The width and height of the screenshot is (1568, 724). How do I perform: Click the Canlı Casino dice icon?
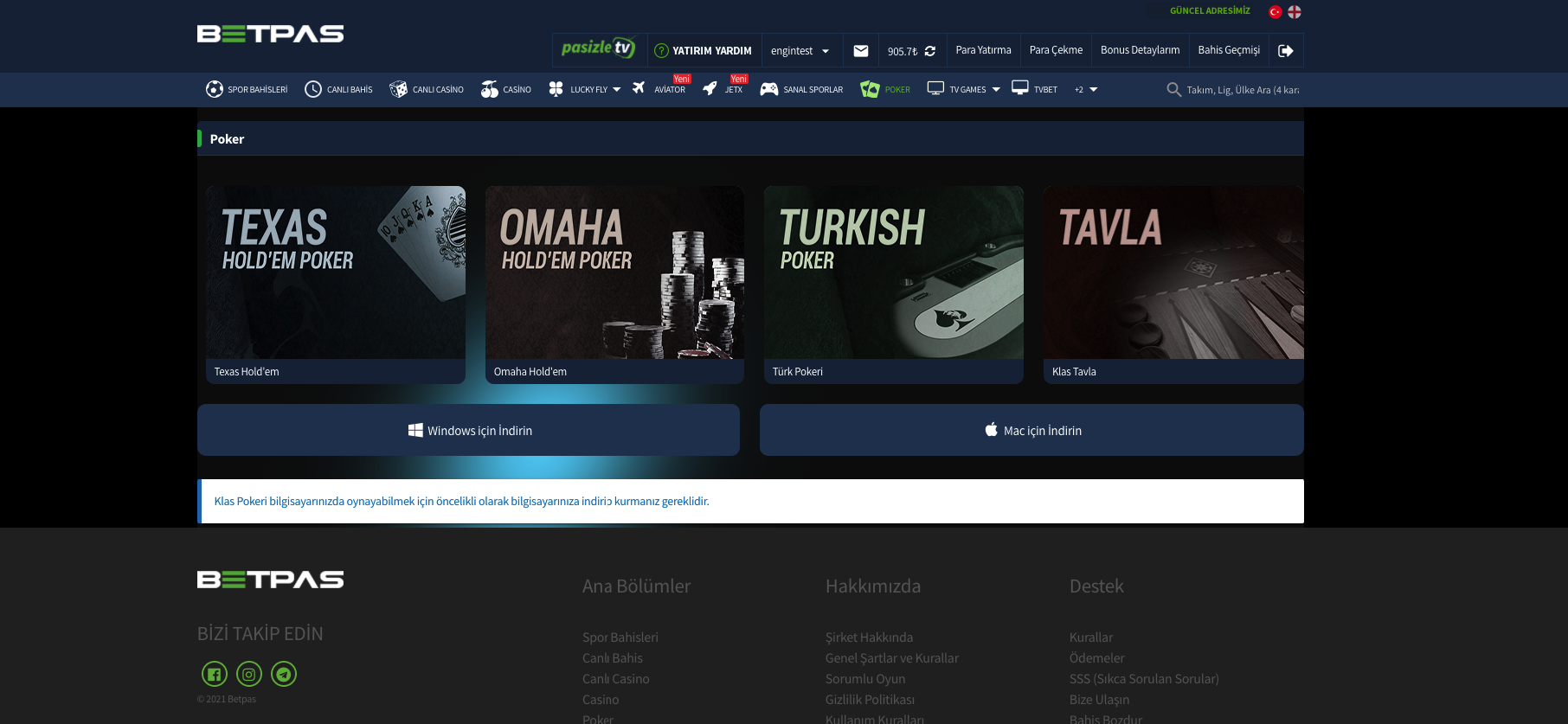click(x=398, y=89)
